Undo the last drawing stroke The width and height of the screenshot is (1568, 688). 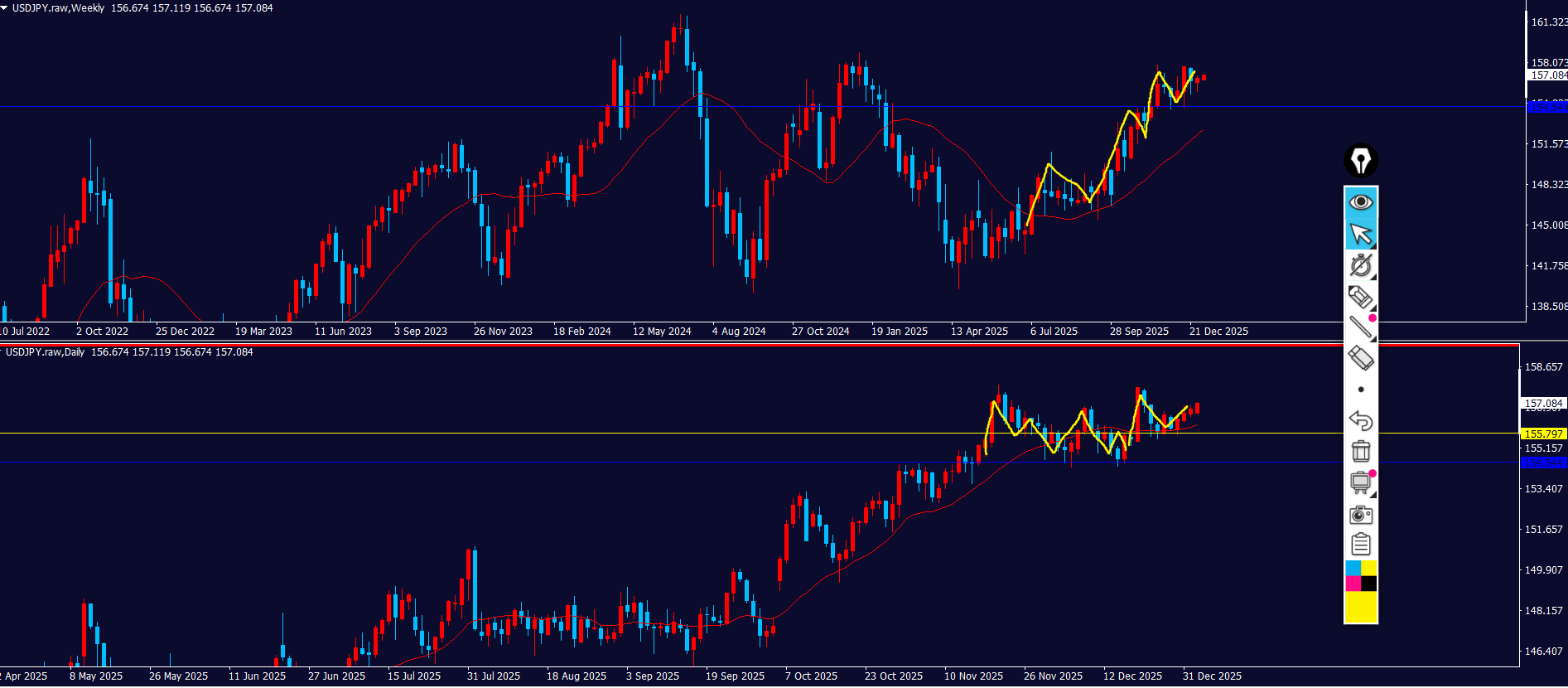(x=1360, y=420)
